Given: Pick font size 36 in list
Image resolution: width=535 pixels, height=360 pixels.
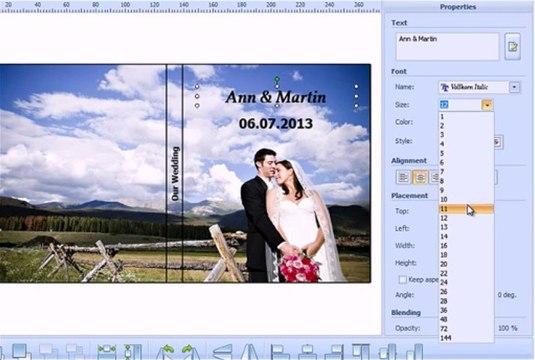Looking at the screenshot, I should tap(466, 310).
